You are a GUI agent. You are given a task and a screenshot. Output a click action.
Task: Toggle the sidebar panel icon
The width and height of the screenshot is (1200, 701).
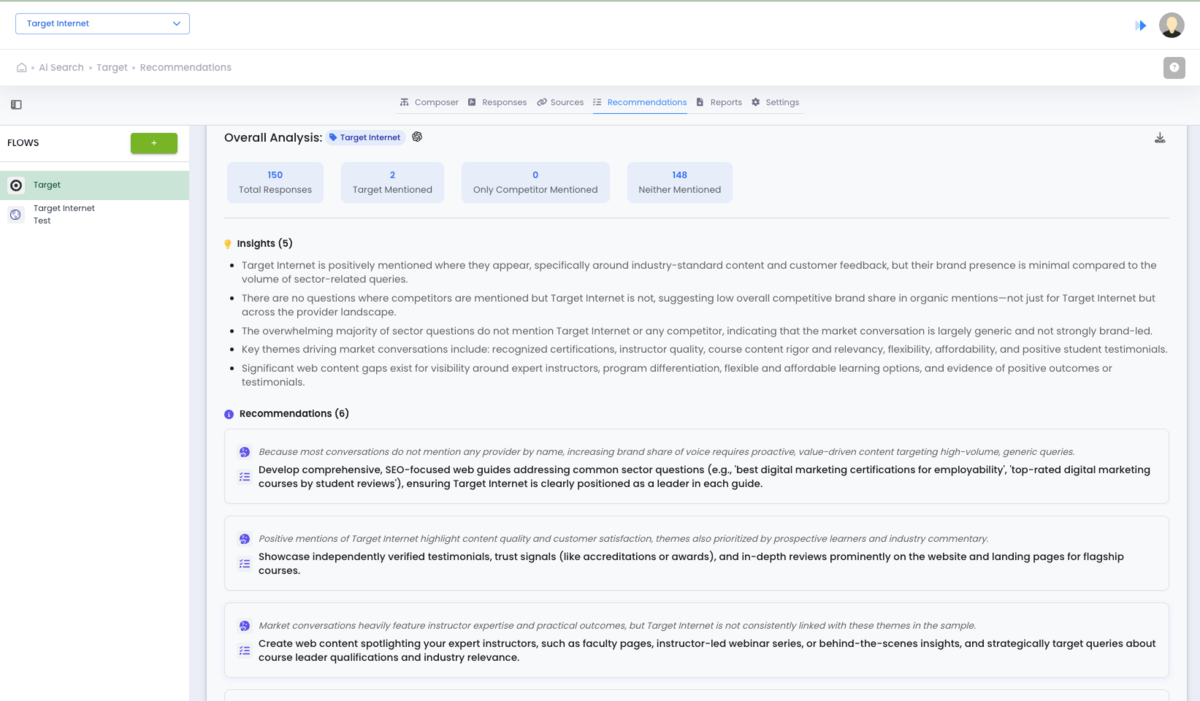[16, 104]
